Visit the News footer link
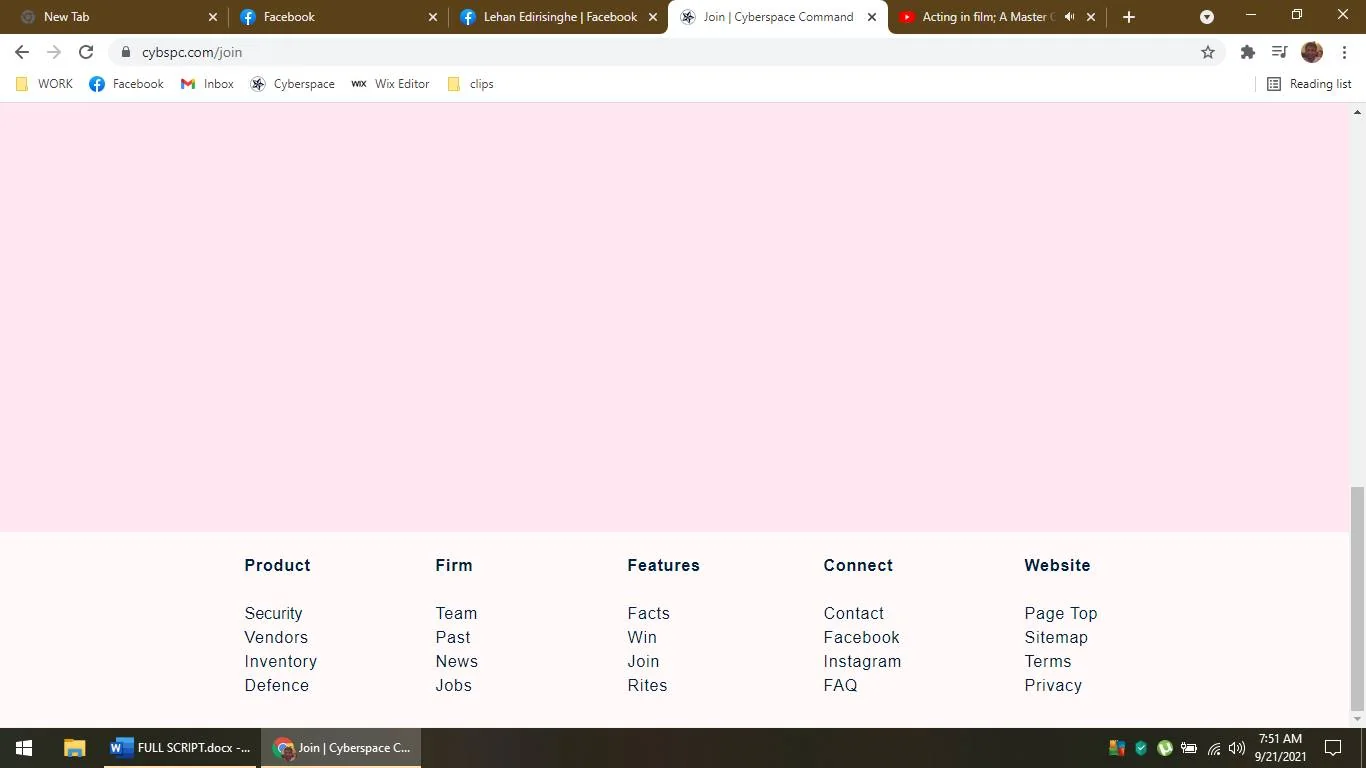Viewport: 1366px width, 768px height. 457,661
